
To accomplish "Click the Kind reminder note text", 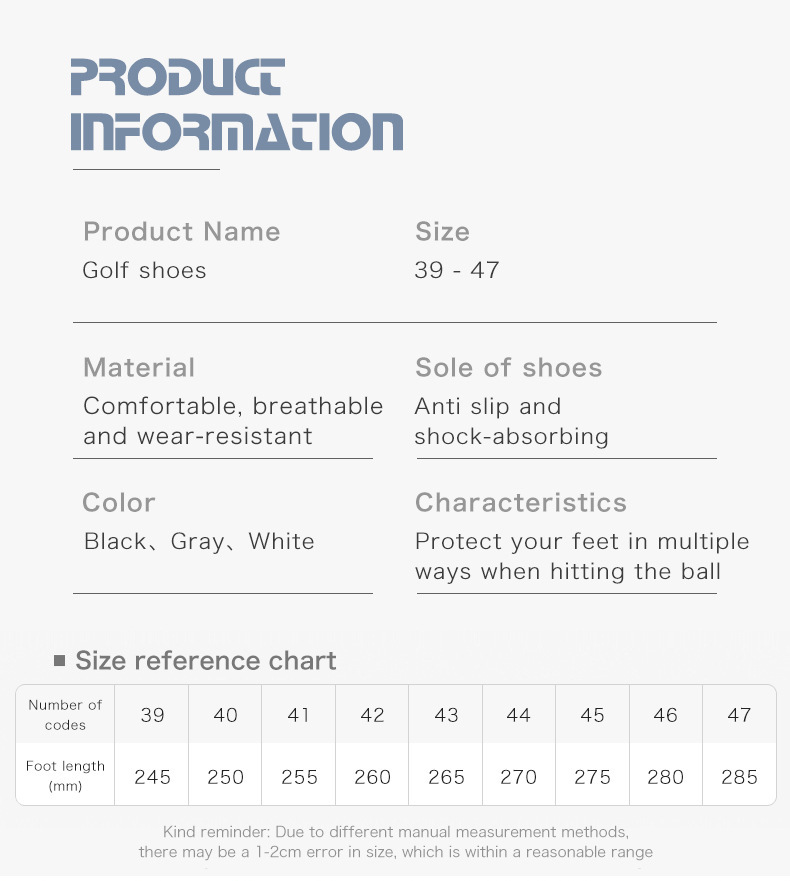I will click(395, 842).
